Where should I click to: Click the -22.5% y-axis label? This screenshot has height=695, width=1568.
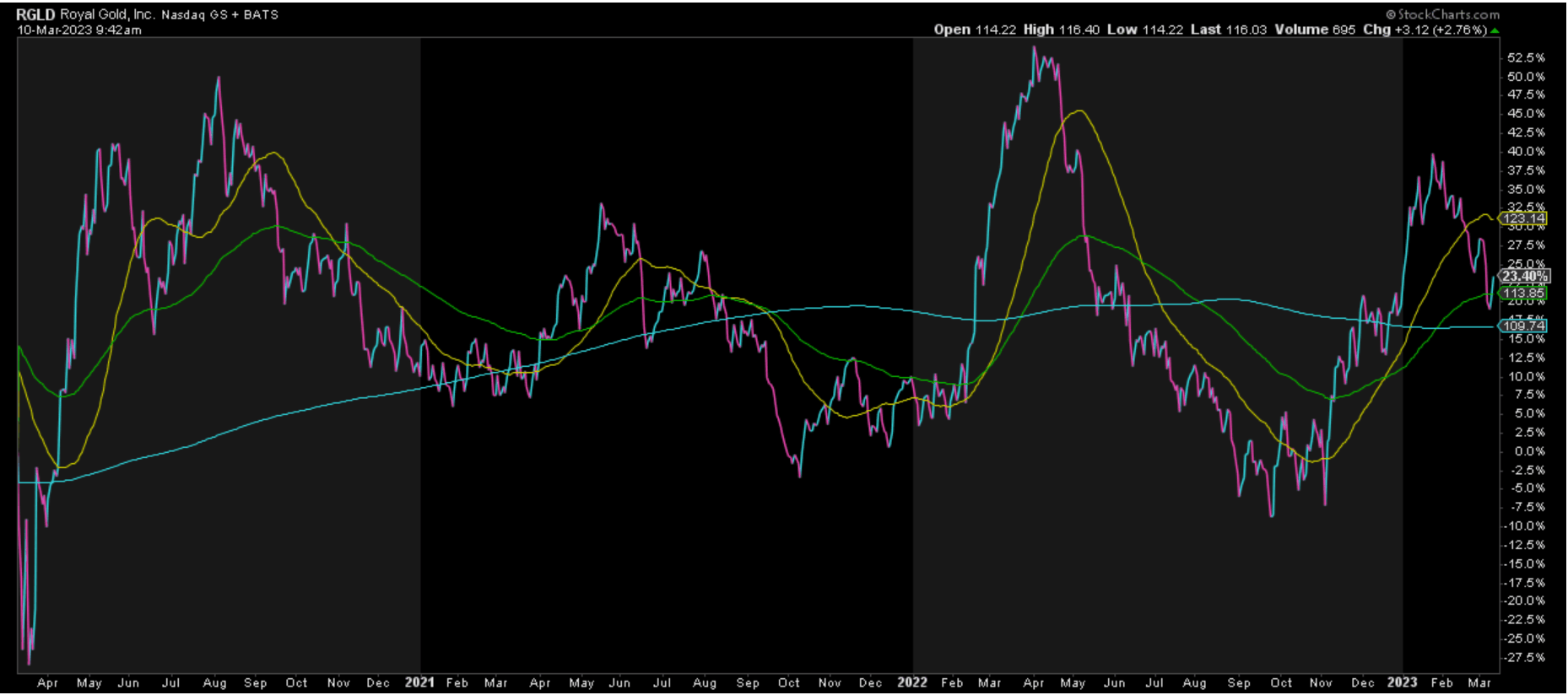tap(1526, 619)
